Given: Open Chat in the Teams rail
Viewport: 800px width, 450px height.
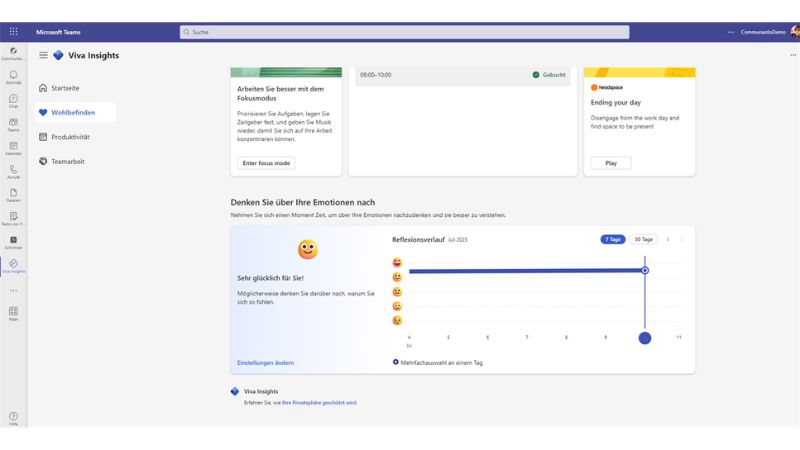Looking at the screenshot, I should (13, 101).
